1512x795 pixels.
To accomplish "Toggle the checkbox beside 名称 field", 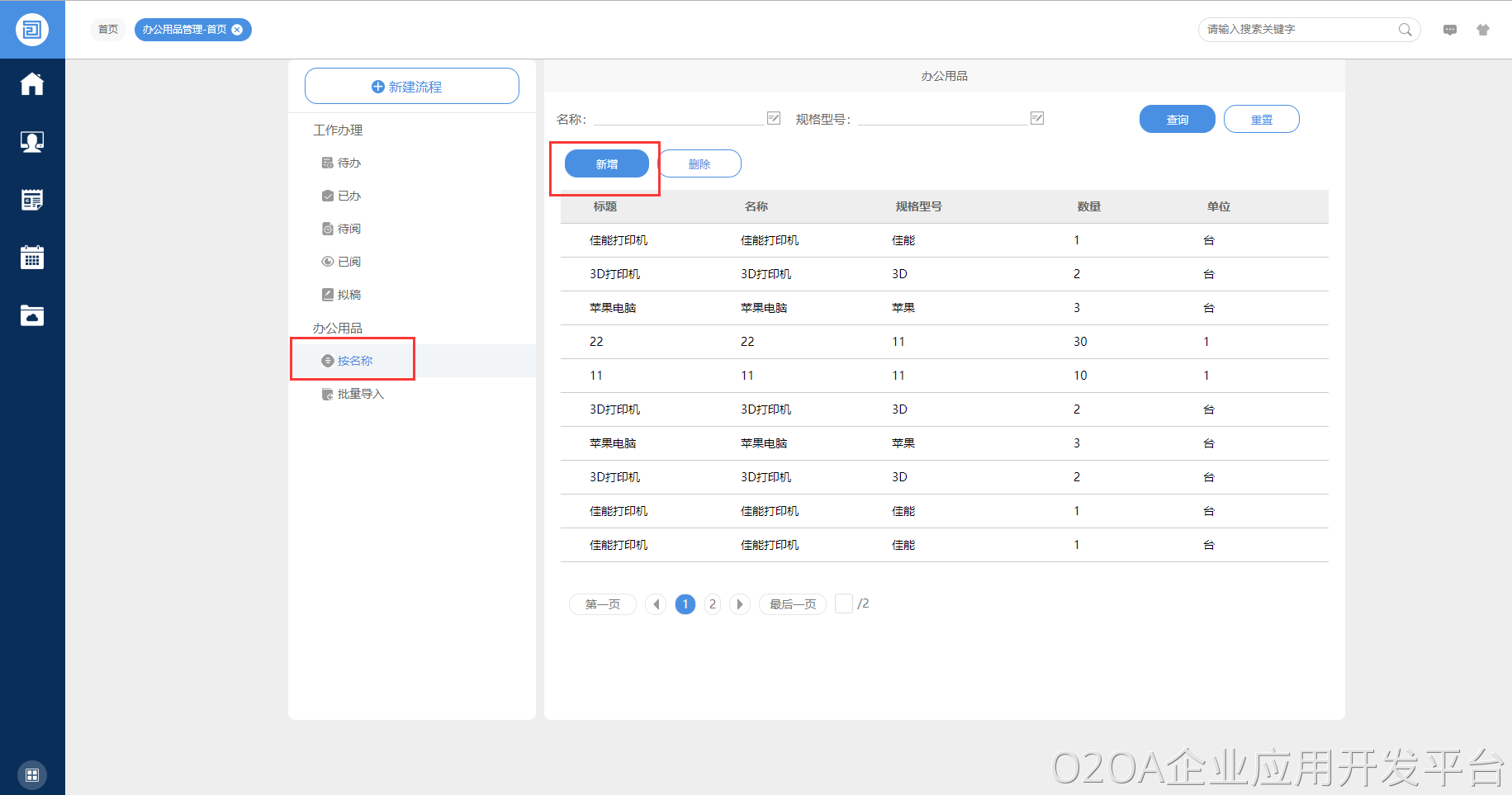I will [x=774, y=118].
